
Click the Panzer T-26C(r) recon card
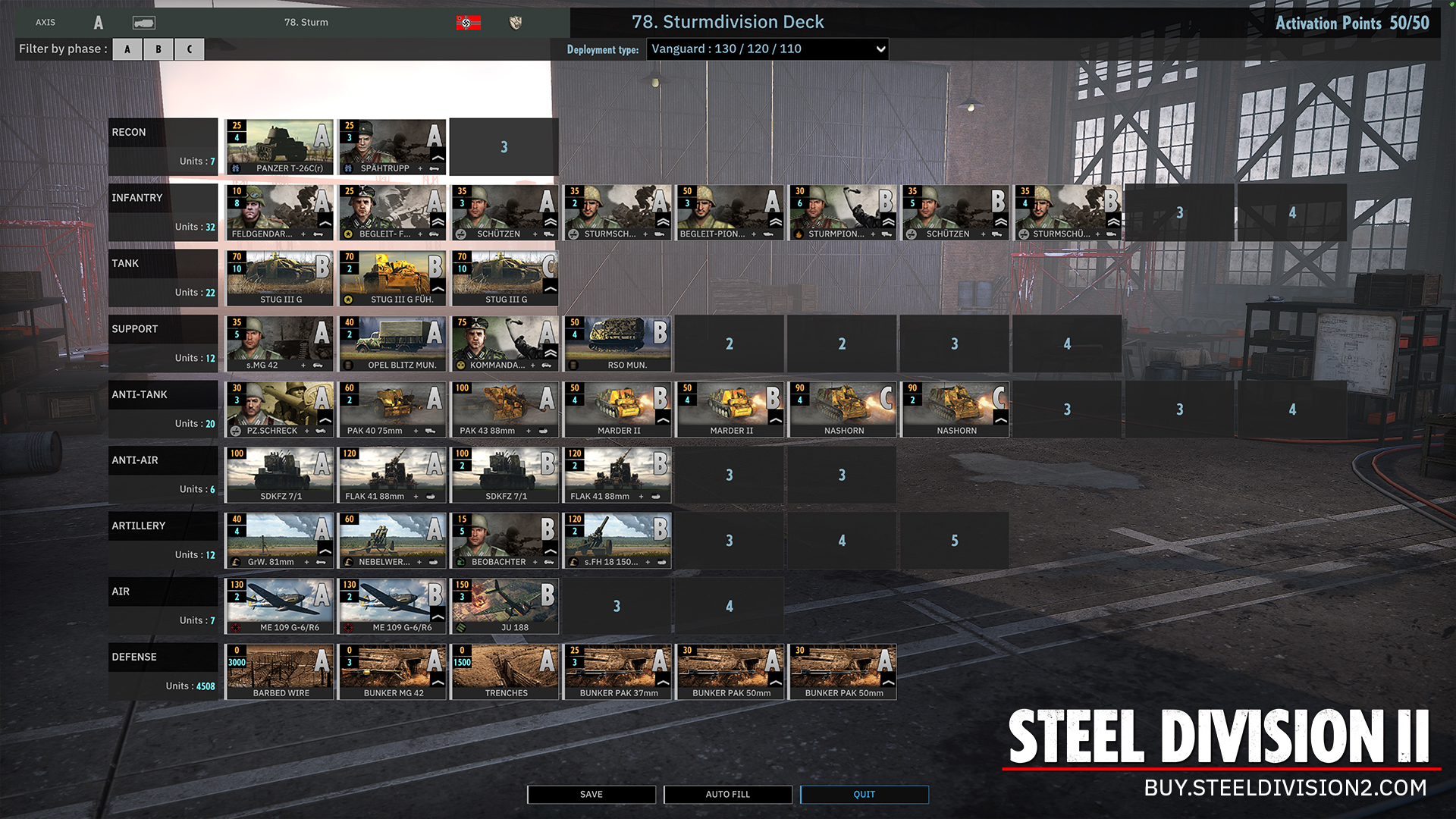[x=280, y=146]
